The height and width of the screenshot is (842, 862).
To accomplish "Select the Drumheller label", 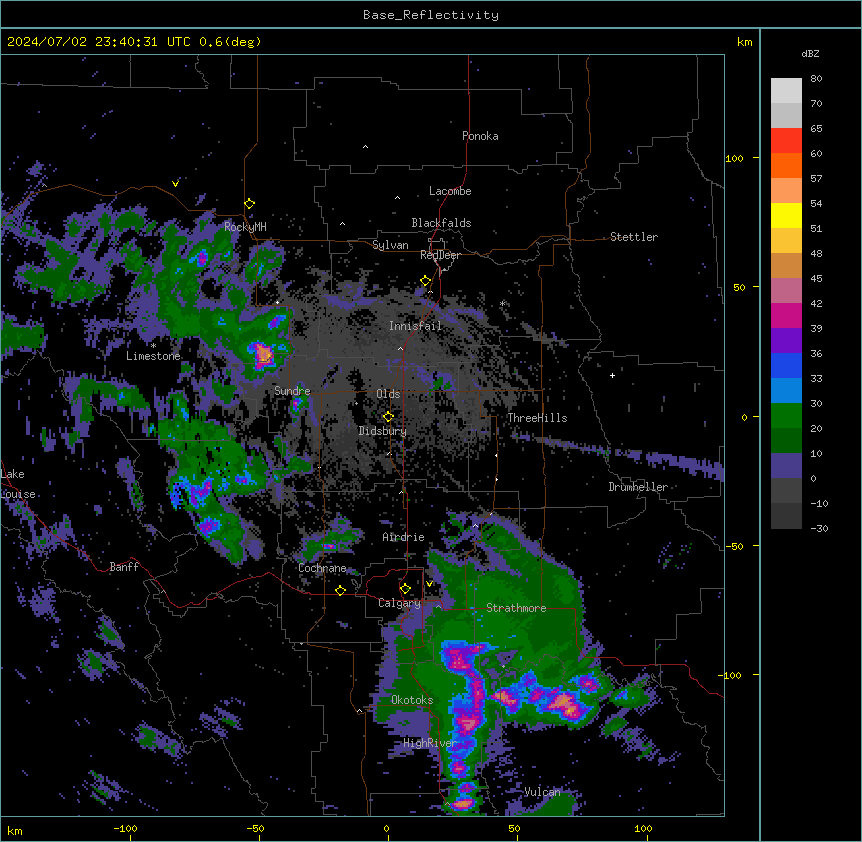I will (638, 487).
